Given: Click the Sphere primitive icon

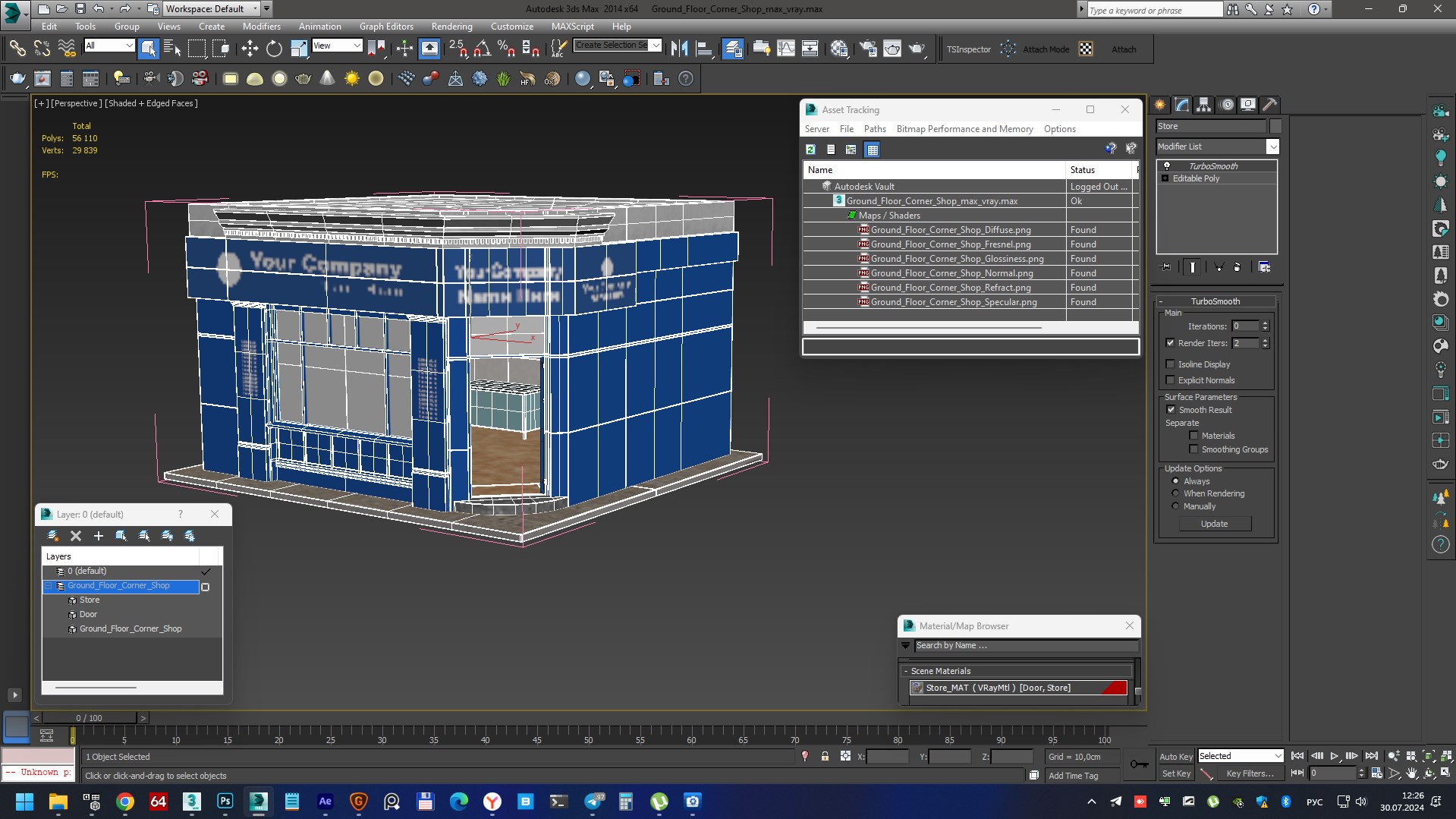Looking at the screenshot, I should 279,78.
